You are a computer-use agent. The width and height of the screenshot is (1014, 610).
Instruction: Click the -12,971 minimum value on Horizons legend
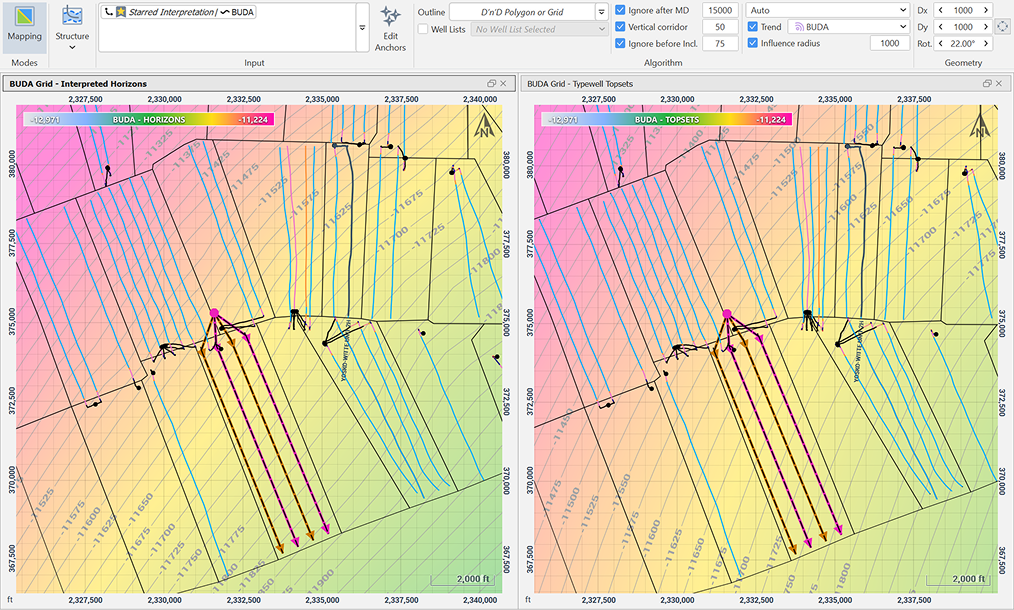[x=45, y=120]
